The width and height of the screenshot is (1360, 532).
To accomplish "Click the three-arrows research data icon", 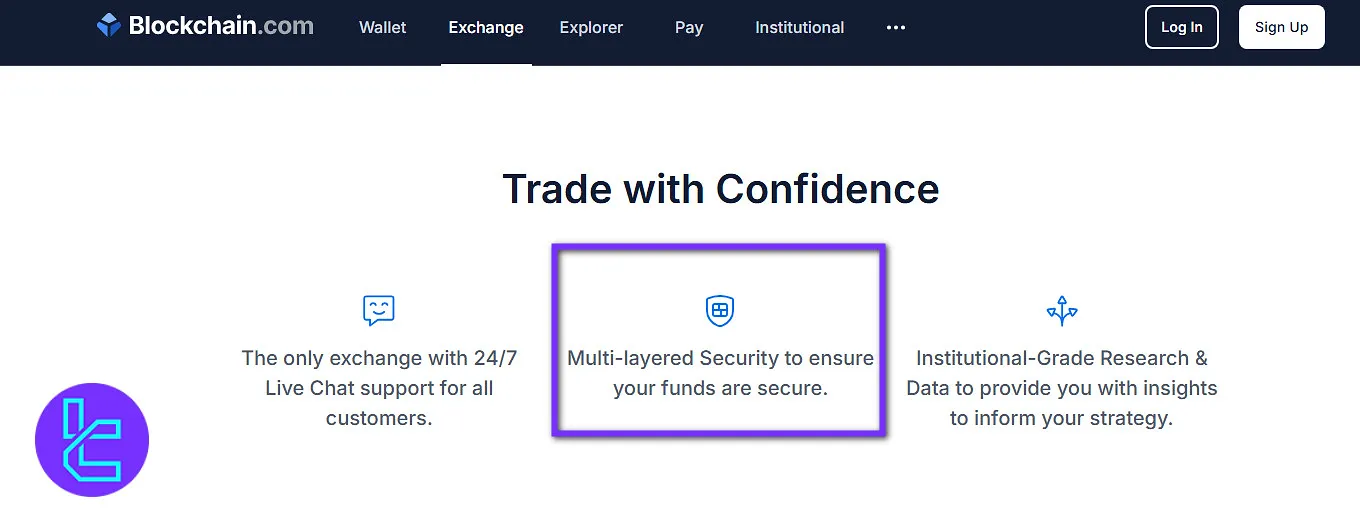I will [1062, 311].
